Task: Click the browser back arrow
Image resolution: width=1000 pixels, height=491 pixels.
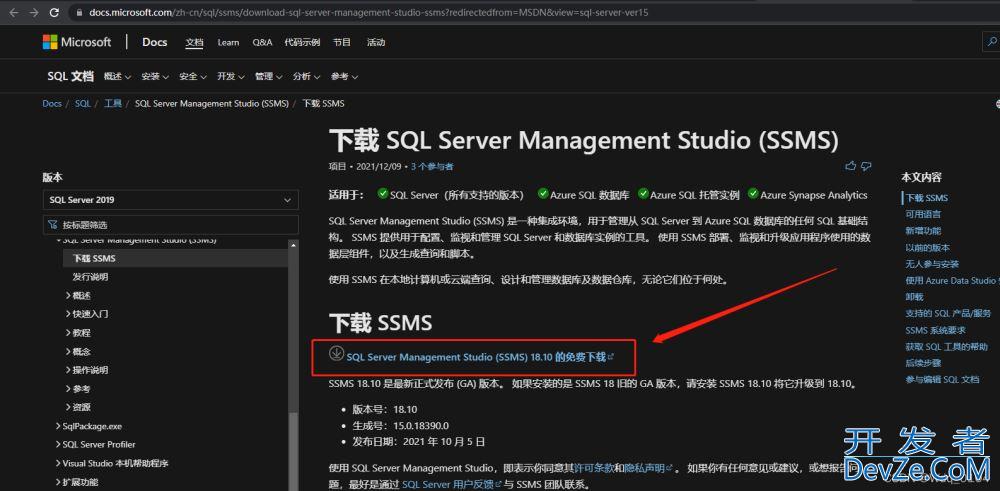Action: click(x=15, y=12)
